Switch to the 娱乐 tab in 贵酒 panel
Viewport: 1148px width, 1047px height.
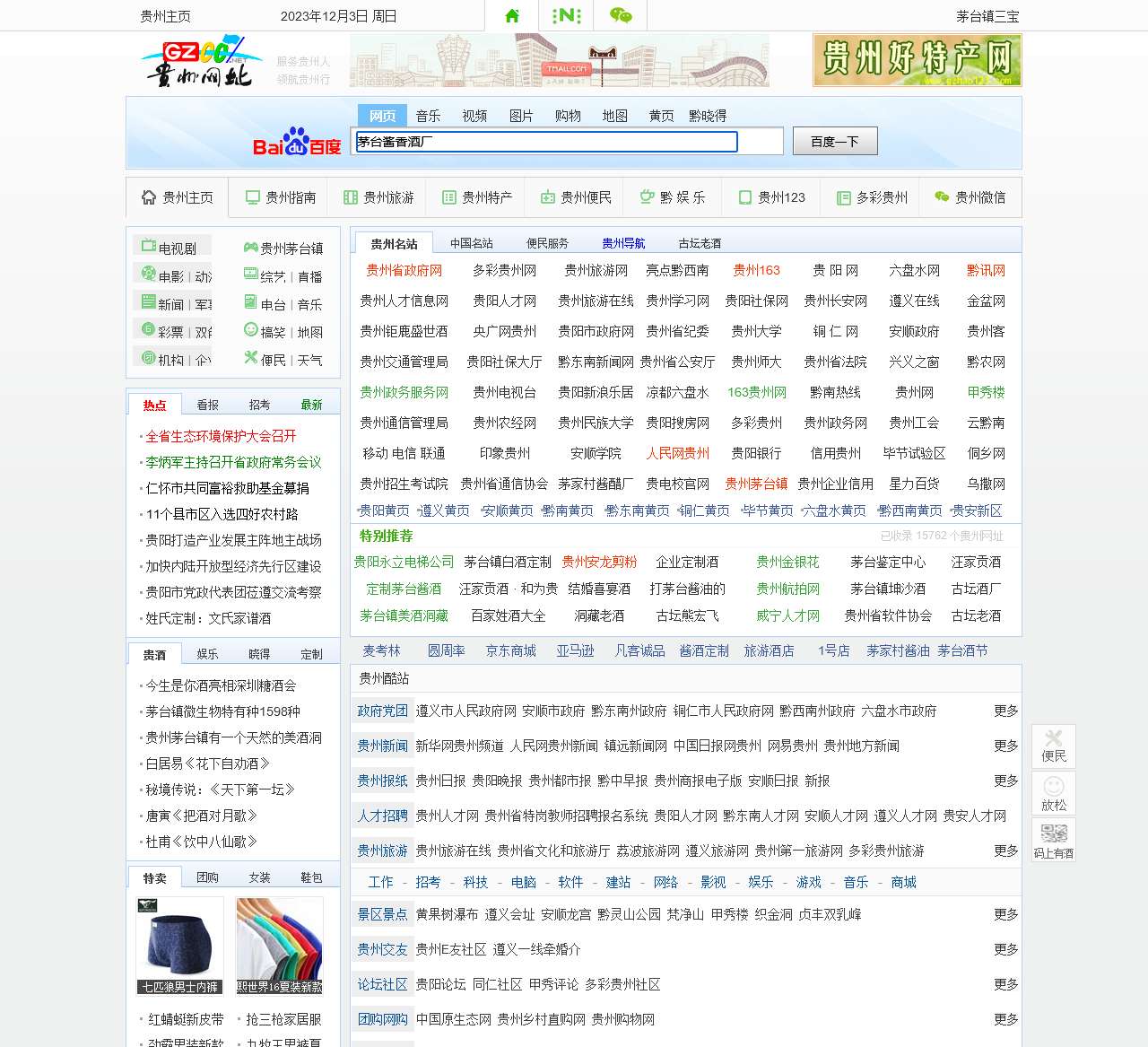coord(207,654)
